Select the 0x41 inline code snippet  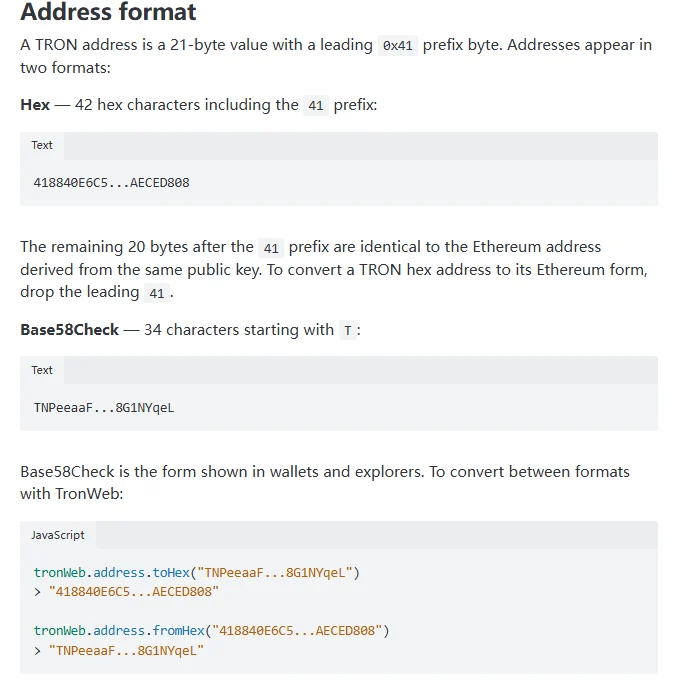tap(397, 46)
